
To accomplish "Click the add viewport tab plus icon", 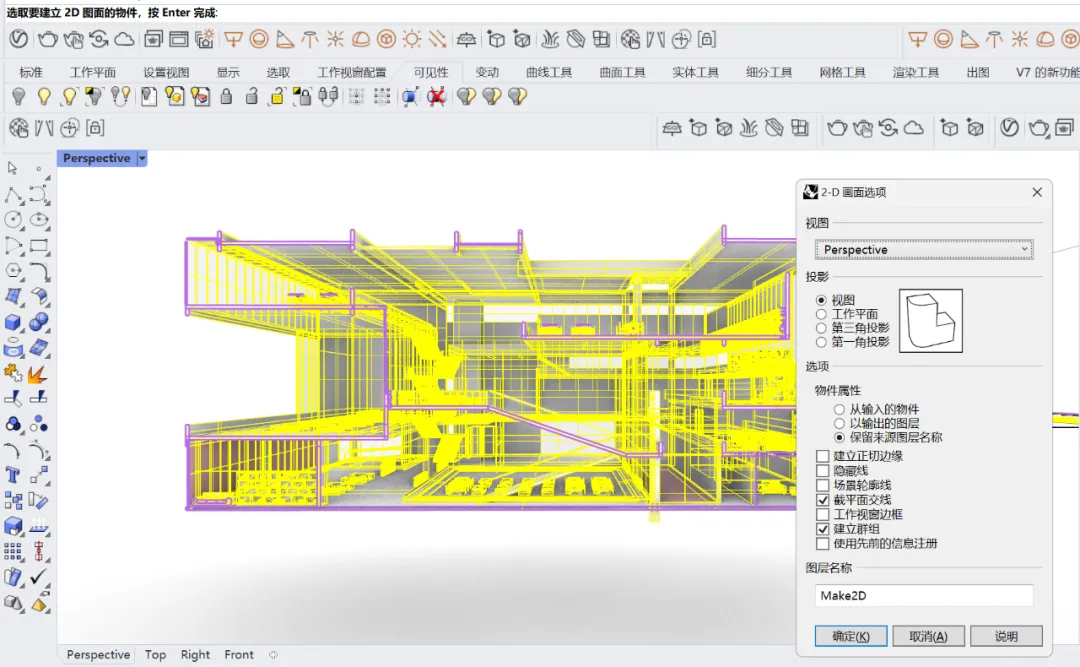I will tap(273, 655).
